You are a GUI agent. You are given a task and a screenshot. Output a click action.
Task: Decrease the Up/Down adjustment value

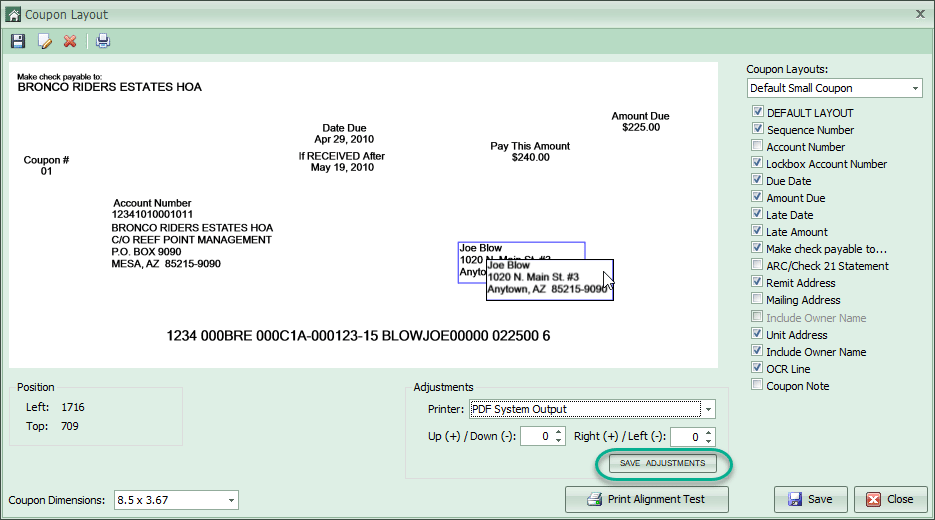(559, 441)
